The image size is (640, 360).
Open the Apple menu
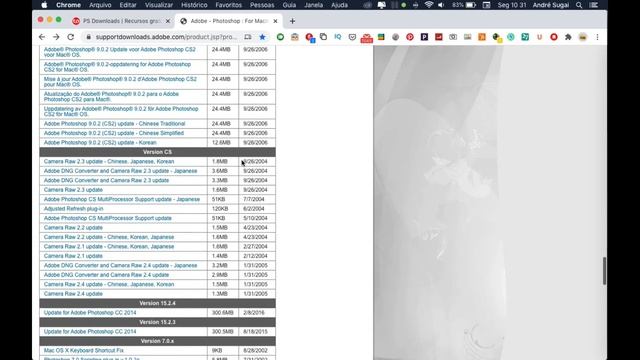44,5
